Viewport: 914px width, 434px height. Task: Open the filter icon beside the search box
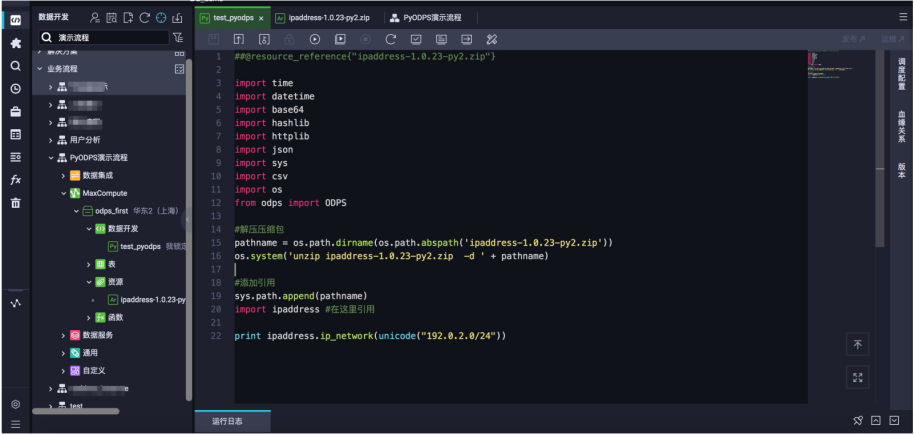coord(178,37)
